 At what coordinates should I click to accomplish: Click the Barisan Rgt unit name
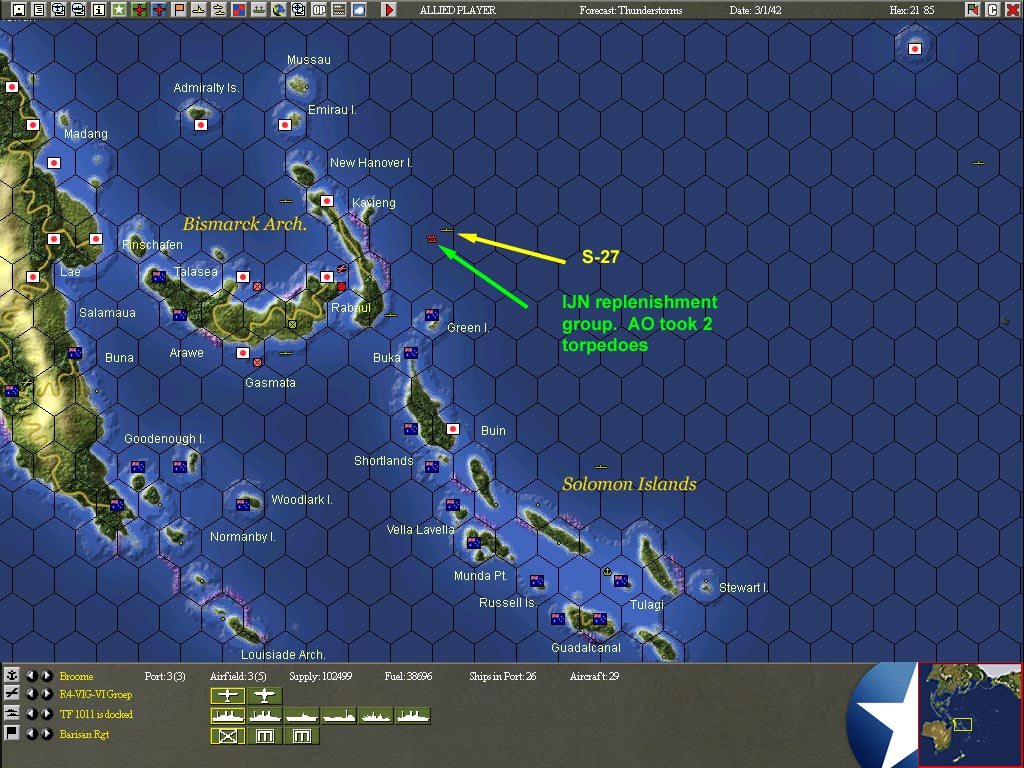click(x=84, y=735)
